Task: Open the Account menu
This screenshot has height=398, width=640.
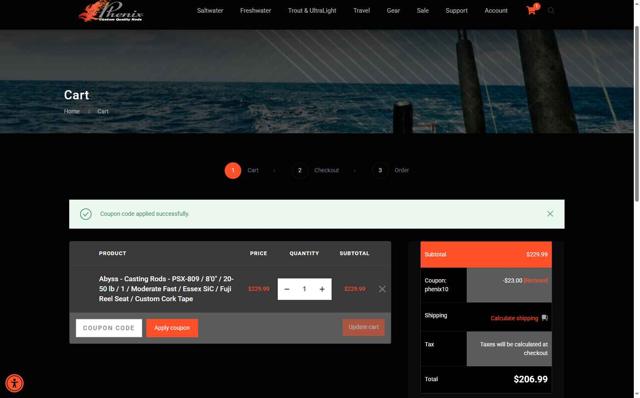Action: [x=496, y=11]
